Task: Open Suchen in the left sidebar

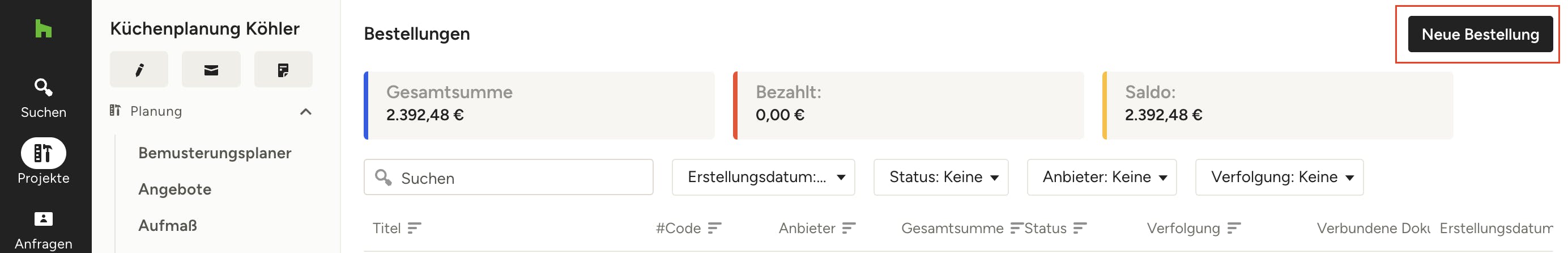Action: 43,99
